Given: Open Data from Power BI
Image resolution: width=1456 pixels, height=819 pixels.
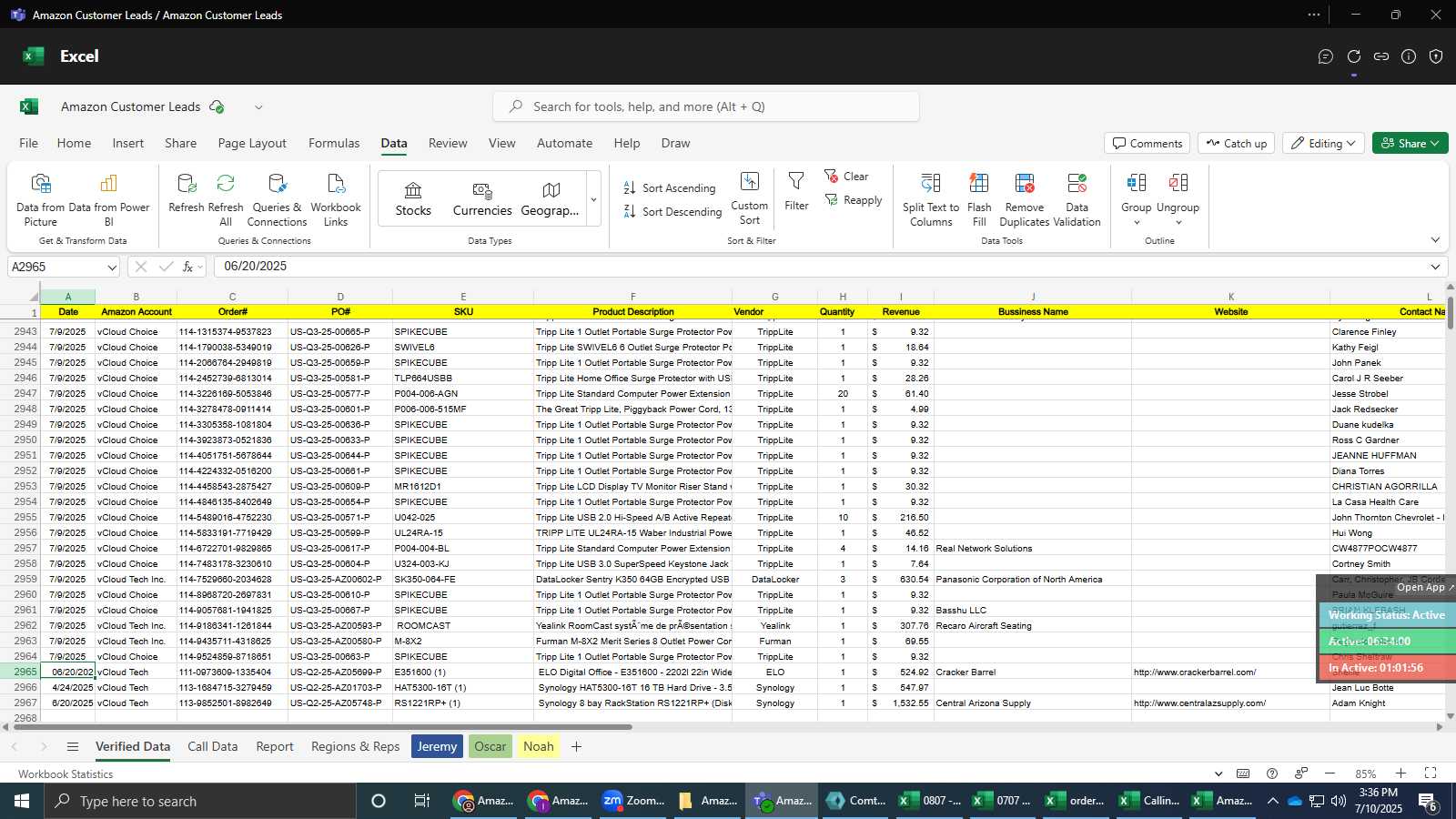Looking at the screenshot, I should coord(108,200).
